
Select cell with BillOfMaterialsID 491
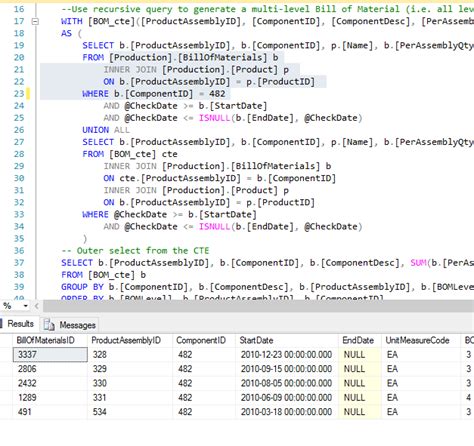click(x=50, y=412)
